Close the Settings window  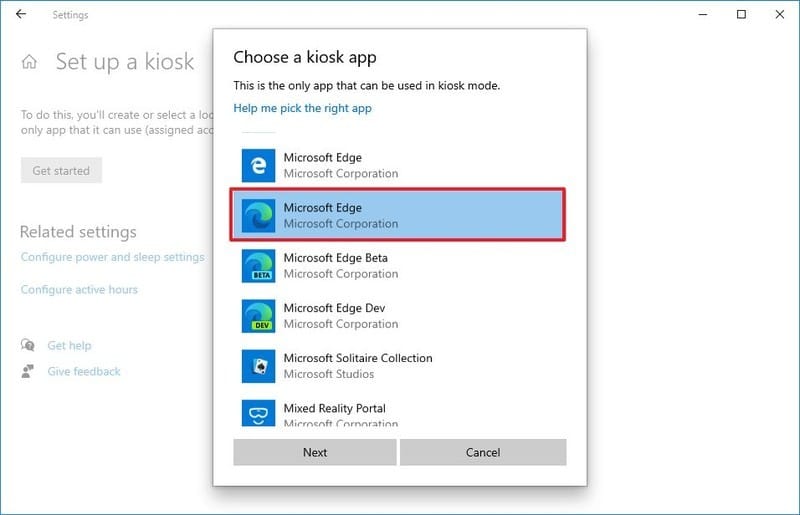click(x=779, y=14)
